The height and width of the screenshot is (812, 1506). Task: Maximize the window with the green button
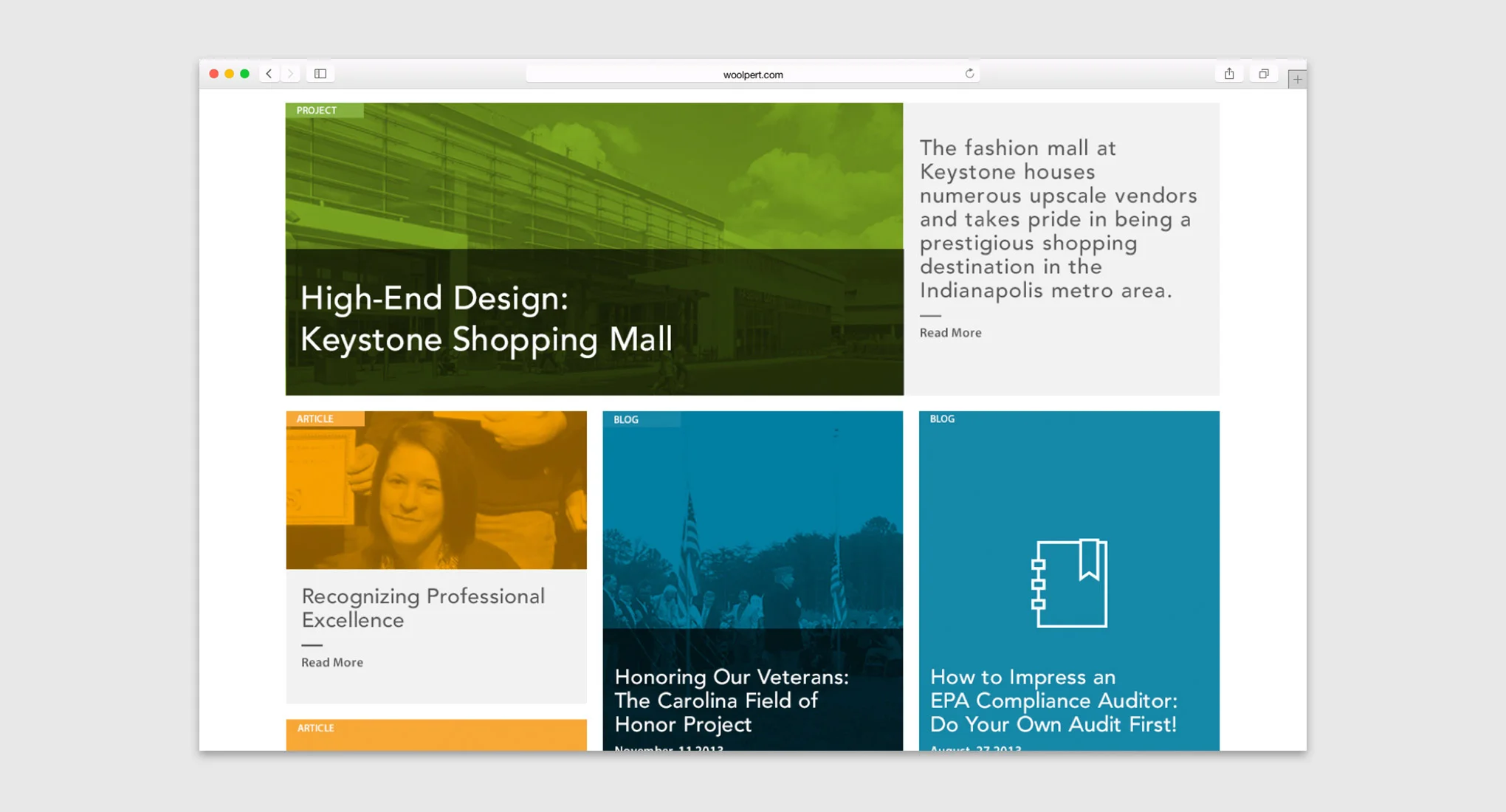(245, 74)
